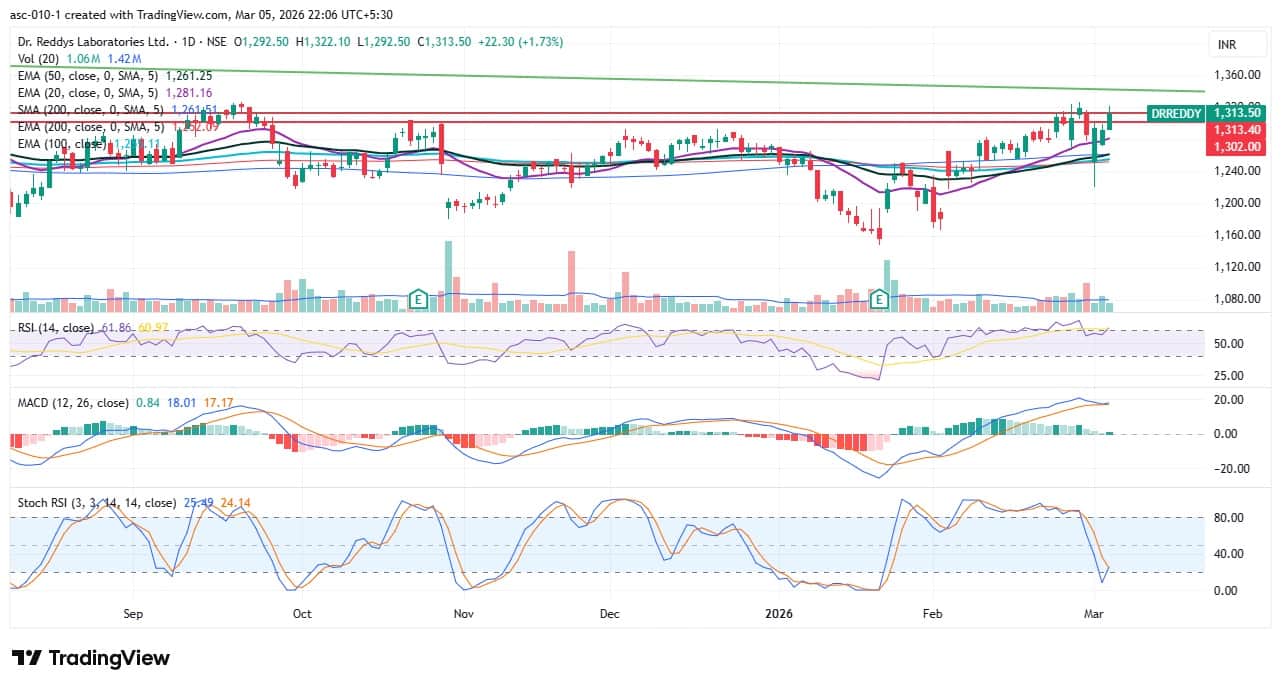Click the 1,160.00 price axis value

1237,235
